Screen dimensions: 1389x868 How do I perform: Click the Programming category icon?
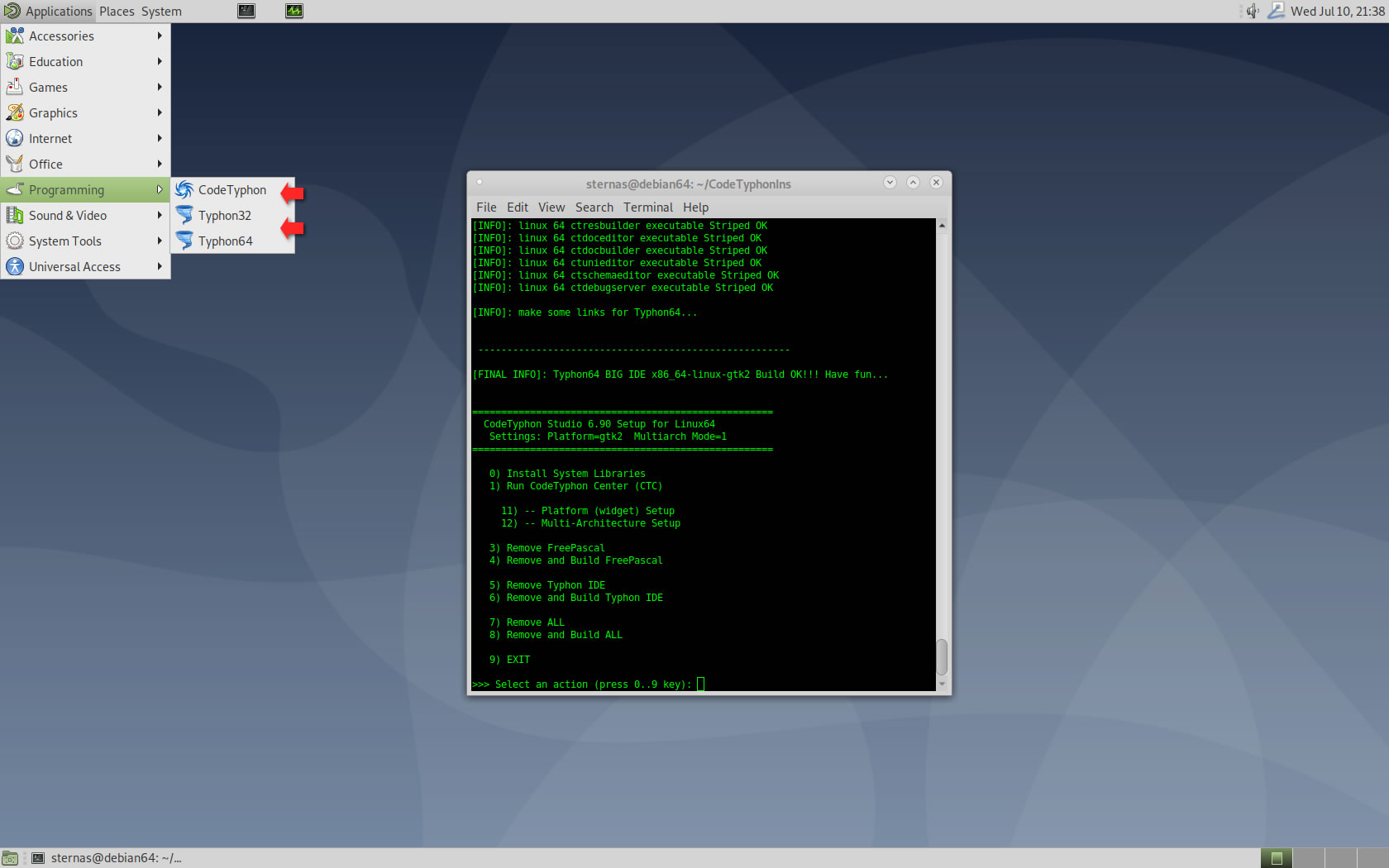pyautogui.click(x=15, y=189)
